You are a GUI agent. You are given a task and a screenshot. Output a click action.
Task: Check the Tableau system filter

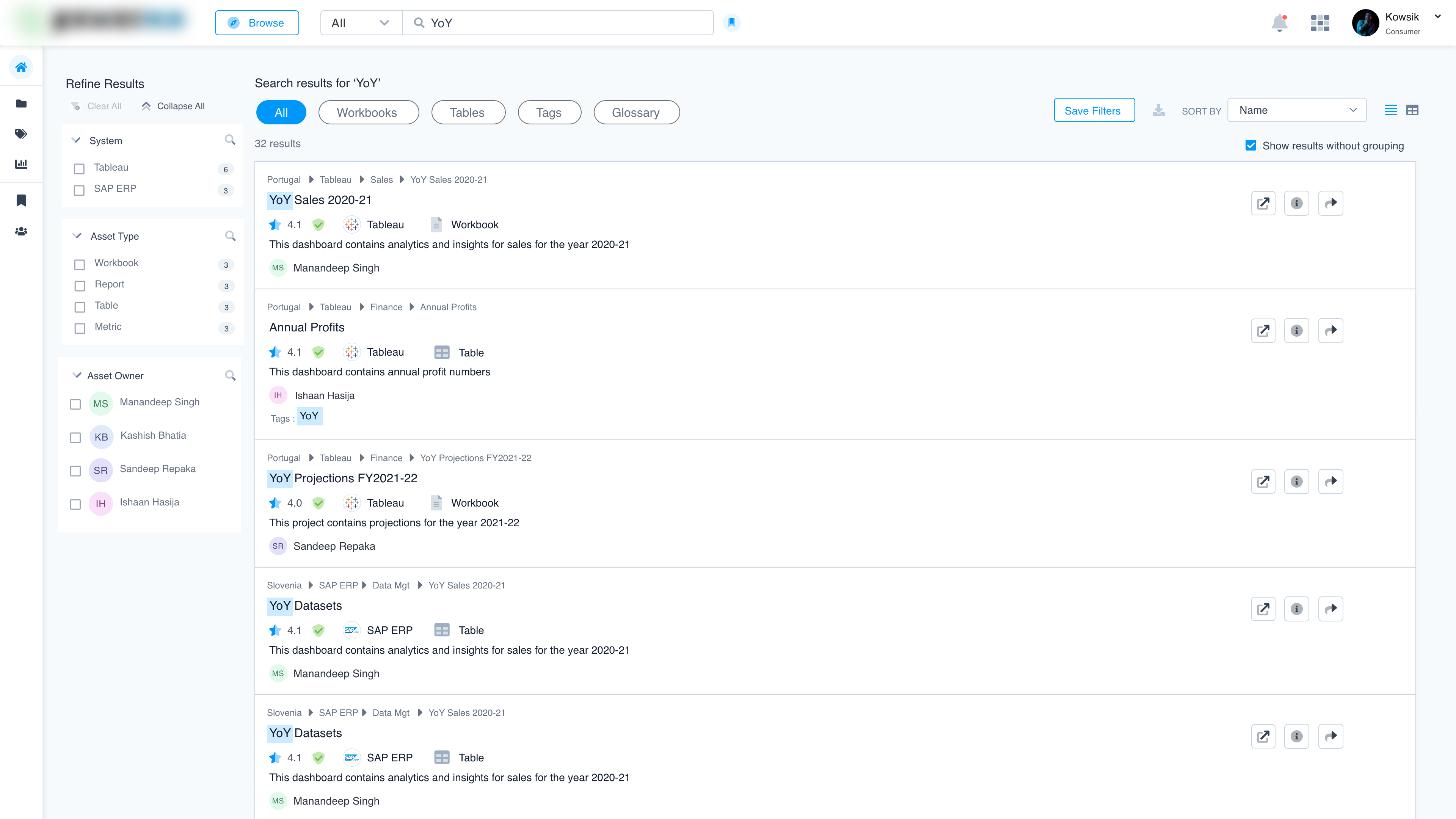79,168
